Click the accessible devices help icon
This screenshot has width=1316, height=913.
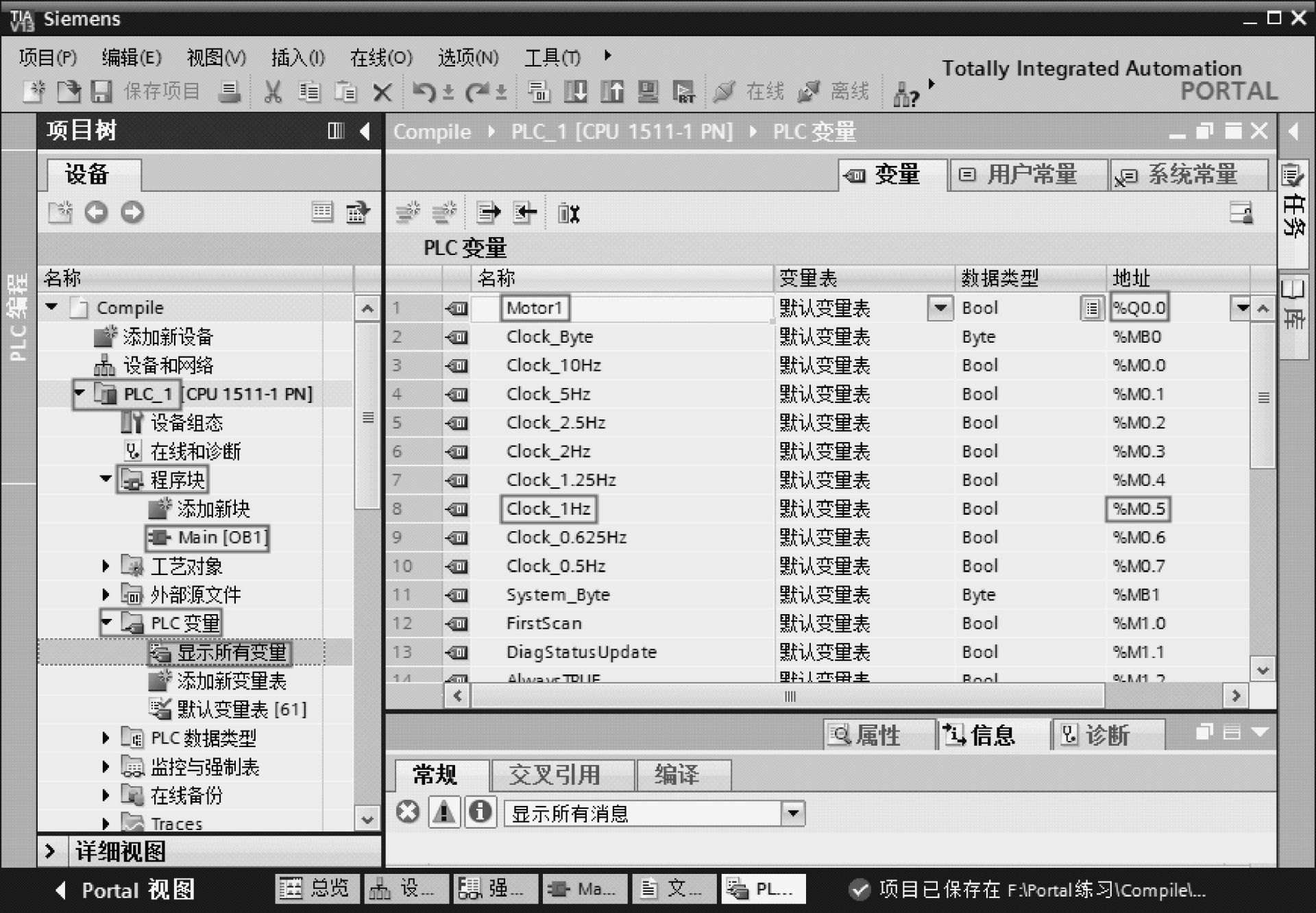[x=905, y=95]
